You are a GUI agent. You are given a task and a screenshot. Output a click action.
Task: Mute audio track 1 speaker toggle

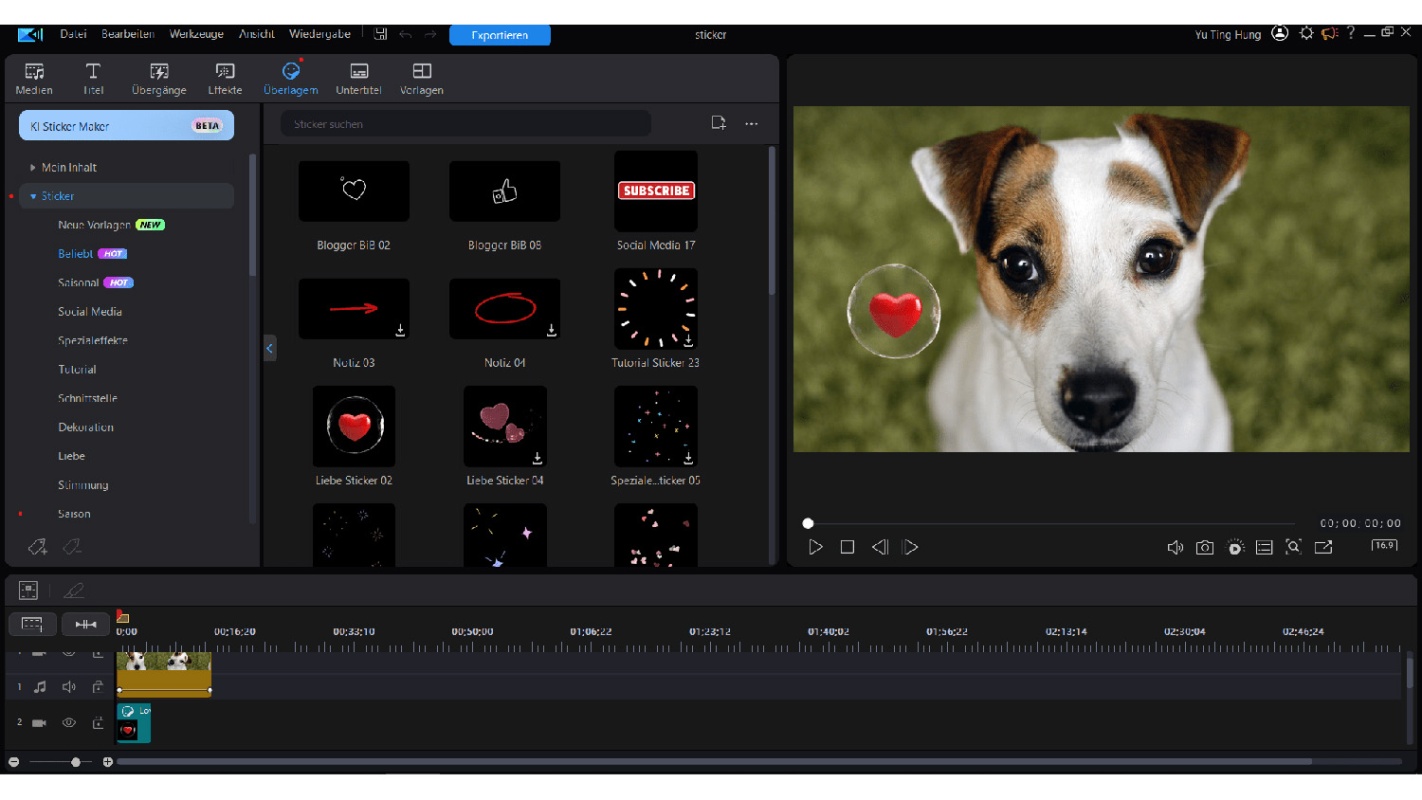[x=69, y=687]
